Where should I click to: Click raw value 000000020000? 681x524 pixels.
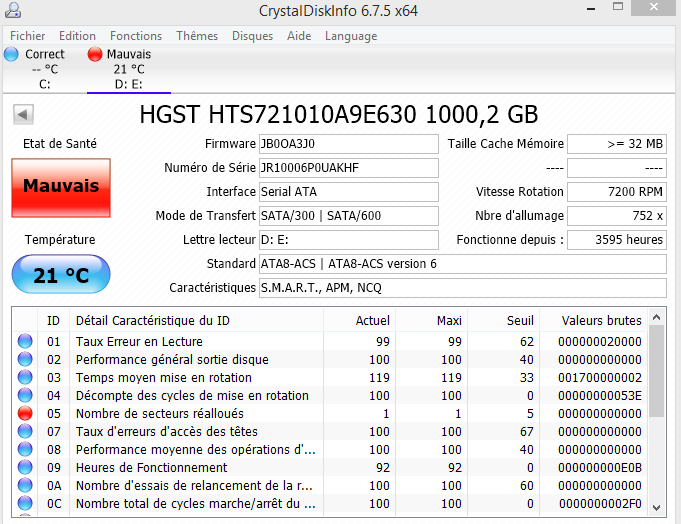tap(600, 342)
